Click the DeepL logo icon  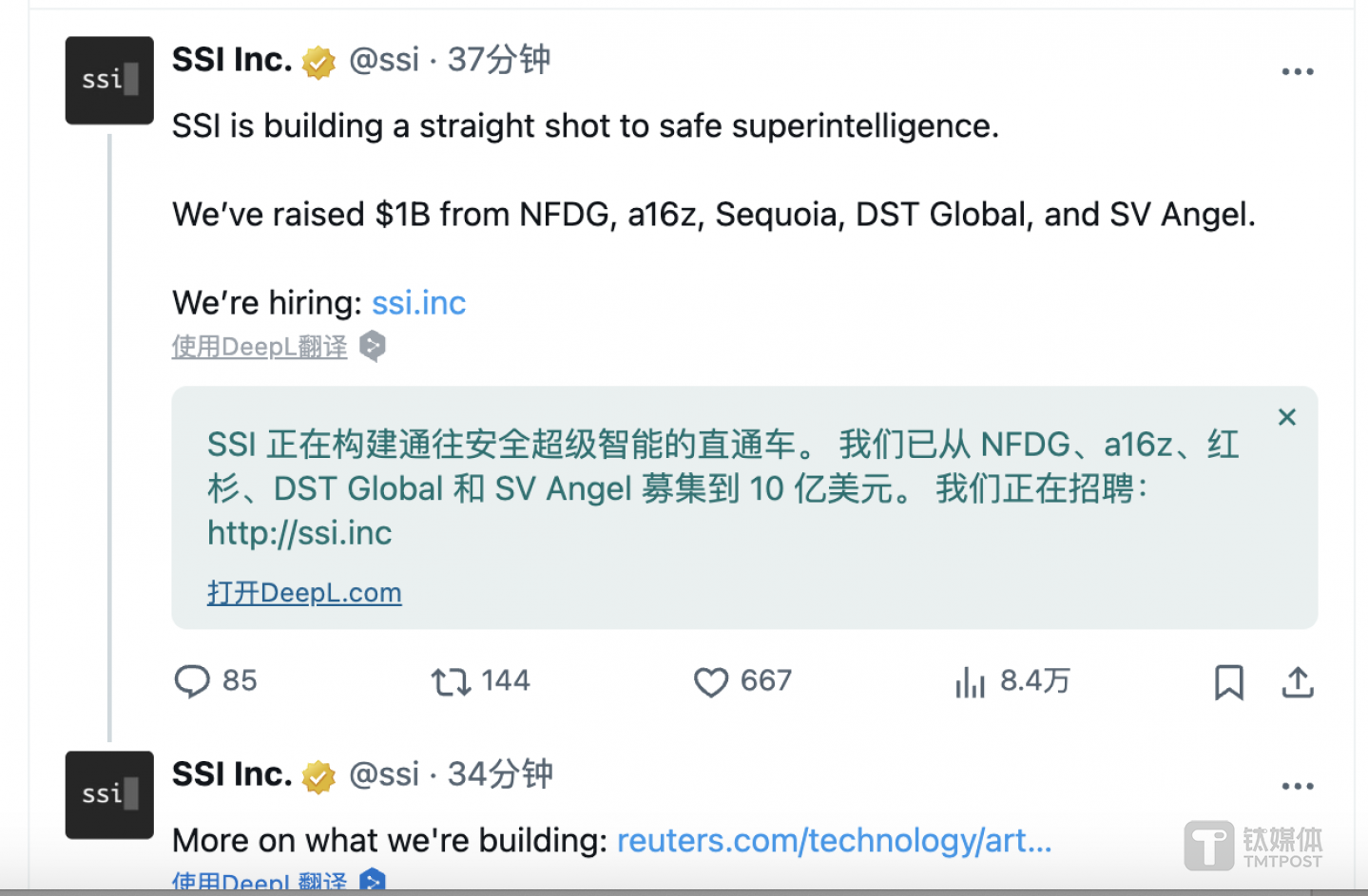tap(373, 347)
